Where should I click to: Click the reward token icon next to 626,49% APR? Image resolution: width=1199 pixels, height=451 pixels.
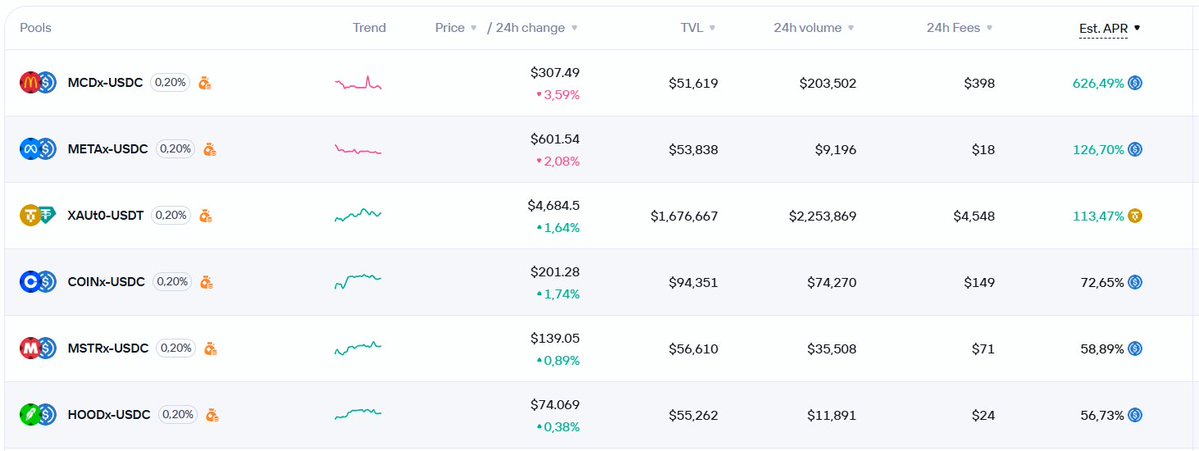click(x=1135, y=83)
